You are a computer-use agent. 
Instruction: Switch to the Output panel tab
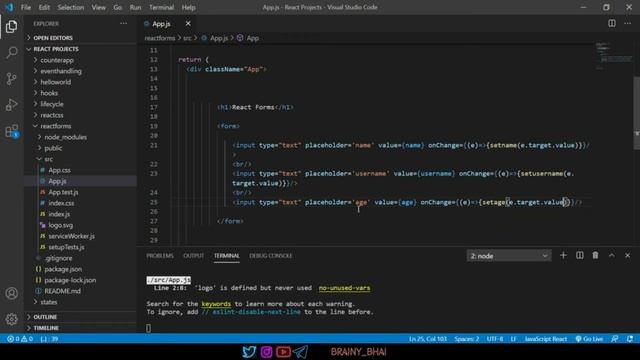coord(193,256)
